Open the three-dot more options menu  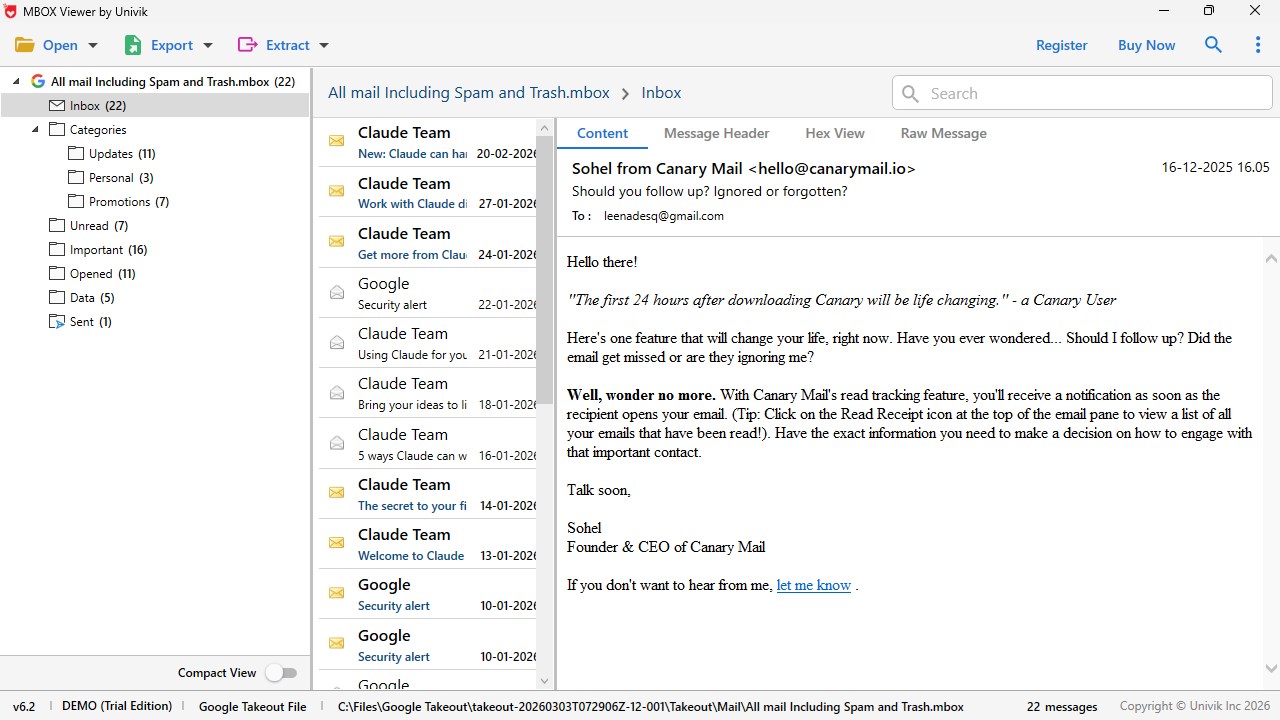[1258, 45]
